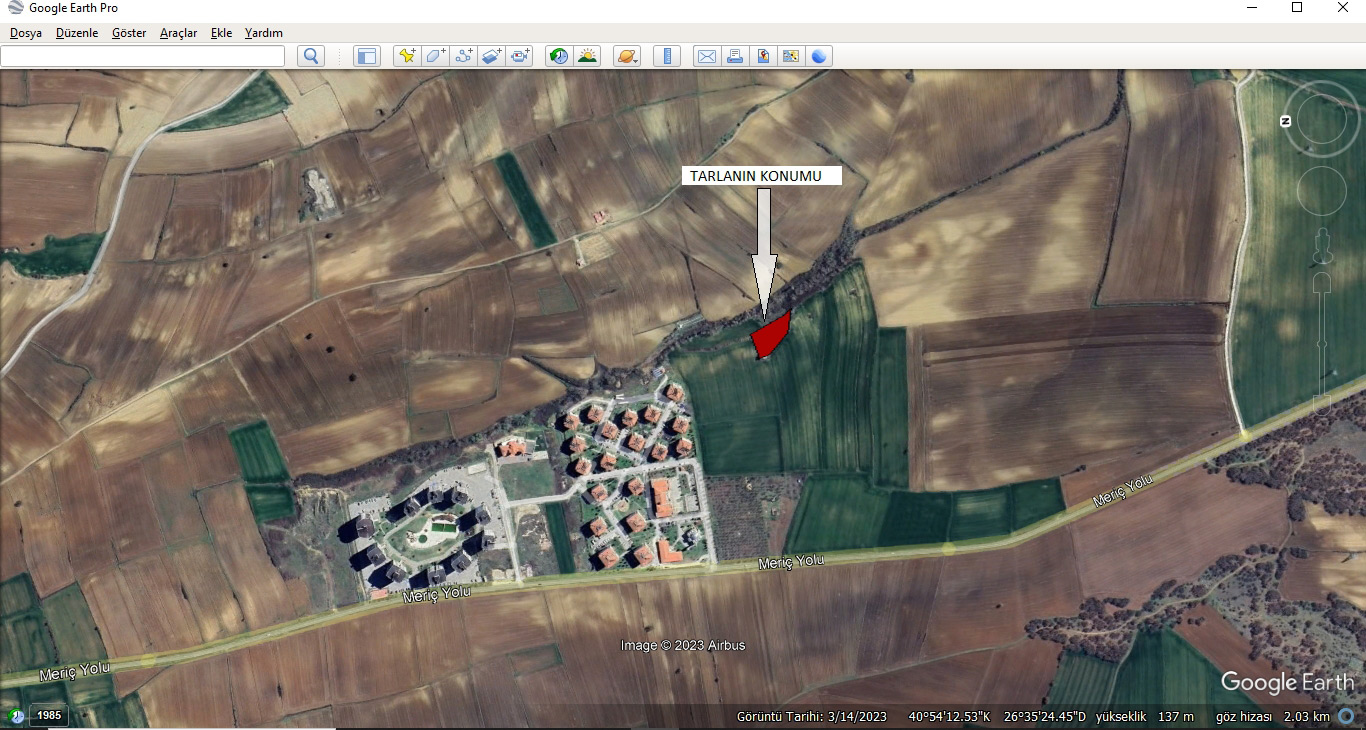Image resolution: width=1366 pixels, height=730 pixels.
Task: Click the email envelope icon
Action: coord(707,56)
